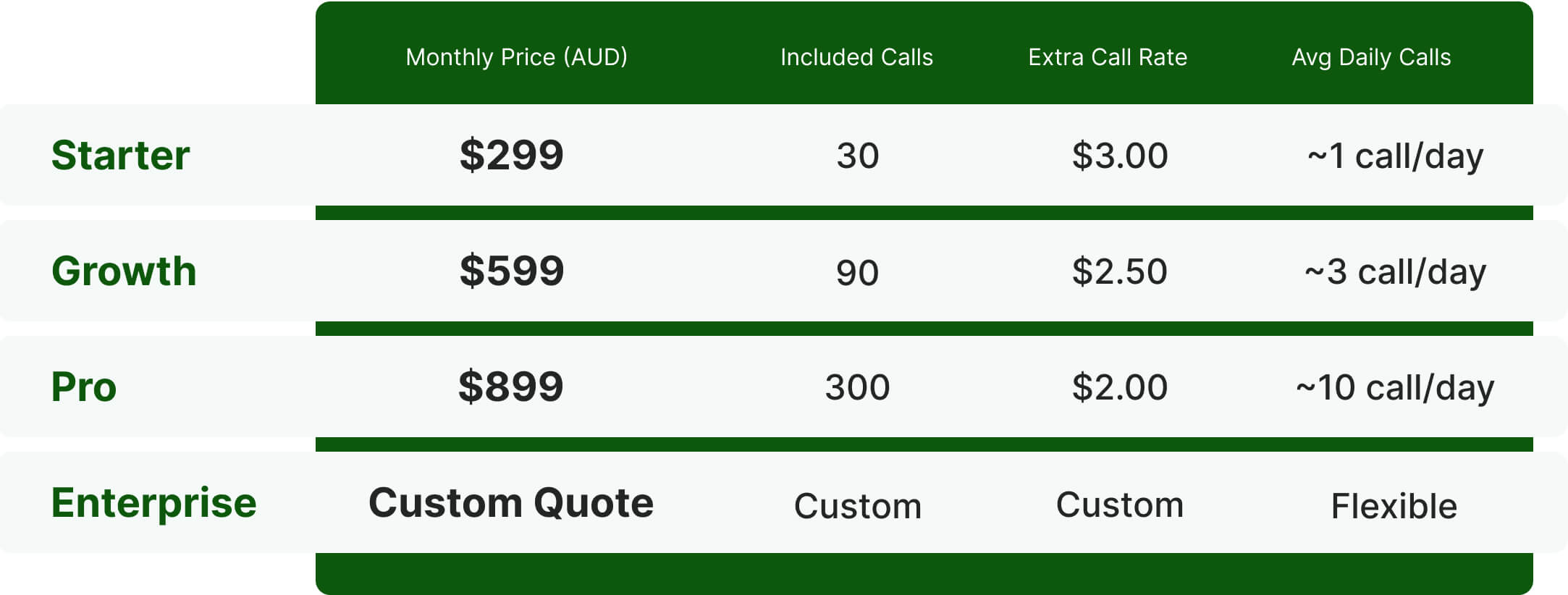The image size is (1568, 595).
Task: Select the Included Calls column header
Action: [856, 57]
